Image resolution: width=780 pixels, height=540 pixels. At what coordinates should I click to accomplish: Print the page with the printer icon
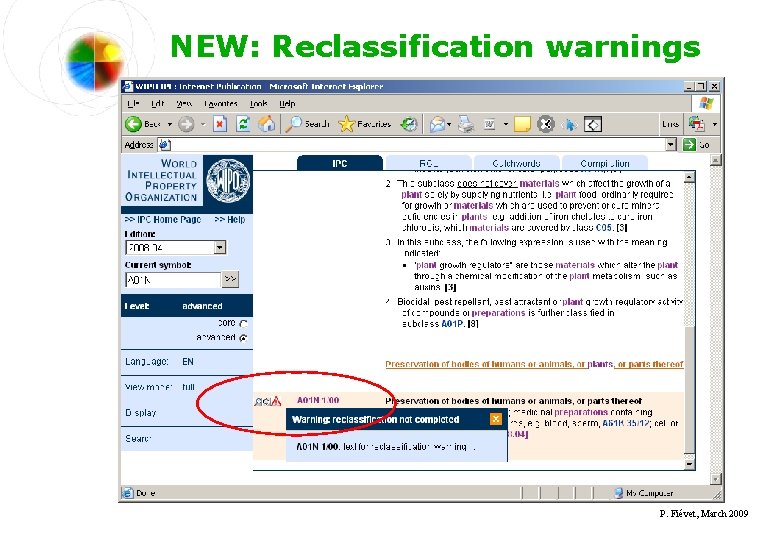pos(466,124)
